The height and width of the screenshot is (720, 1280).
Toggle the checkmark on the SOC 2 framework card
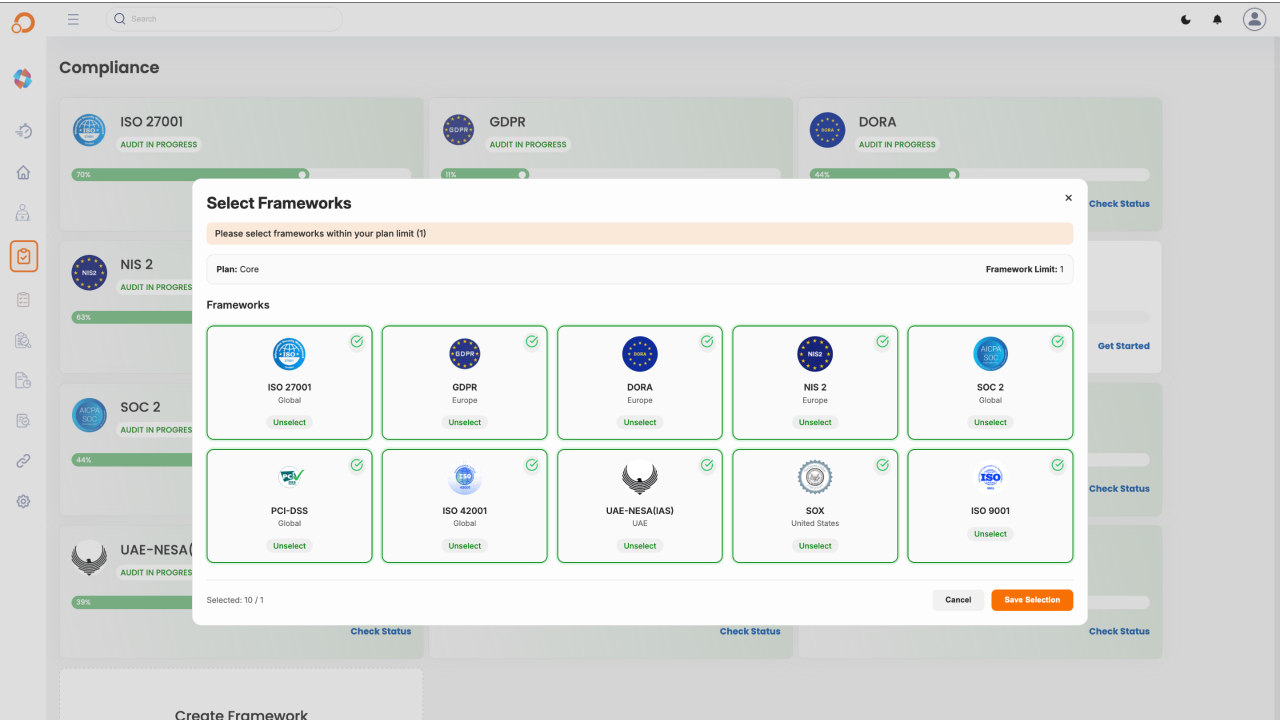[1057, 341]
